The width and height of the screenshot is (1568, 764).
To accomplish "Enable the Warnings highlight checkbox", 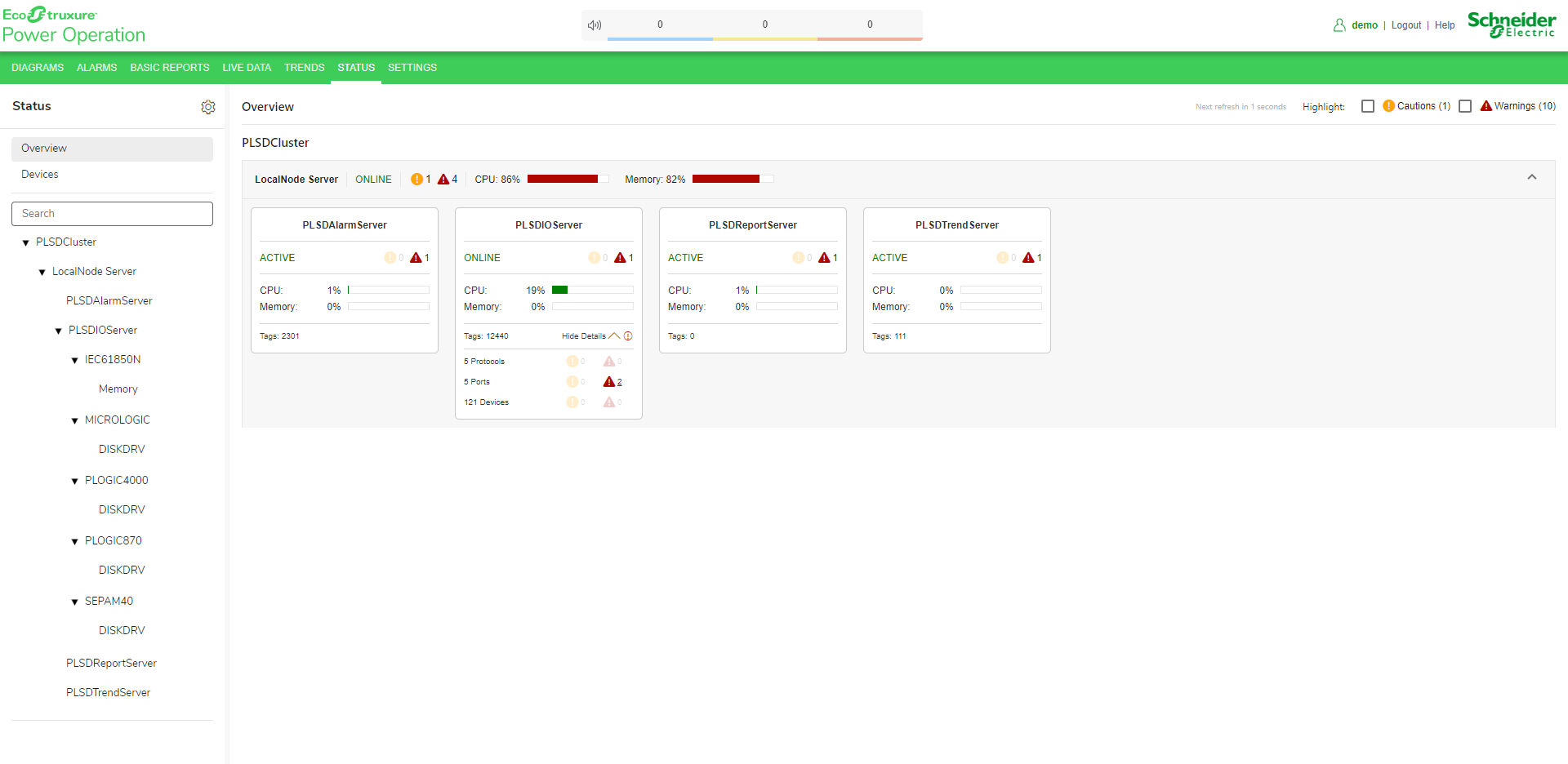I will [x=1465, y=106].
